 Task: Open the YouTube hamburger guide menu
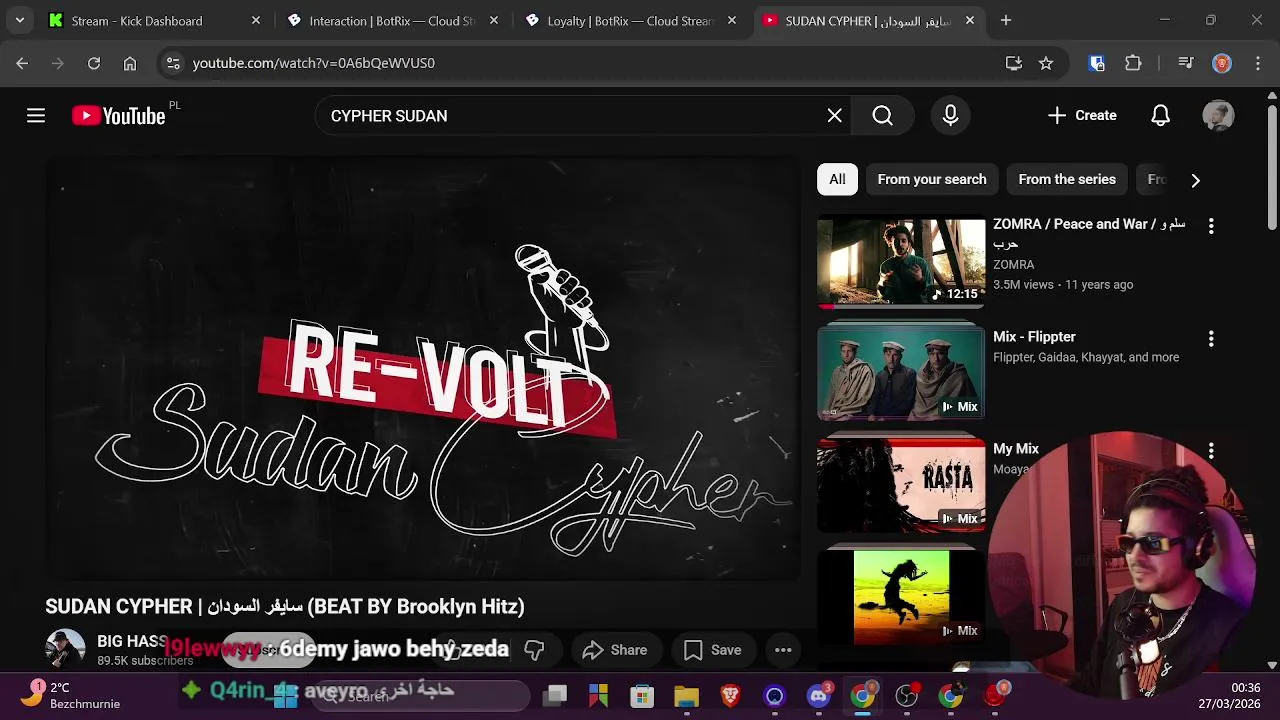tap(36, 116)
